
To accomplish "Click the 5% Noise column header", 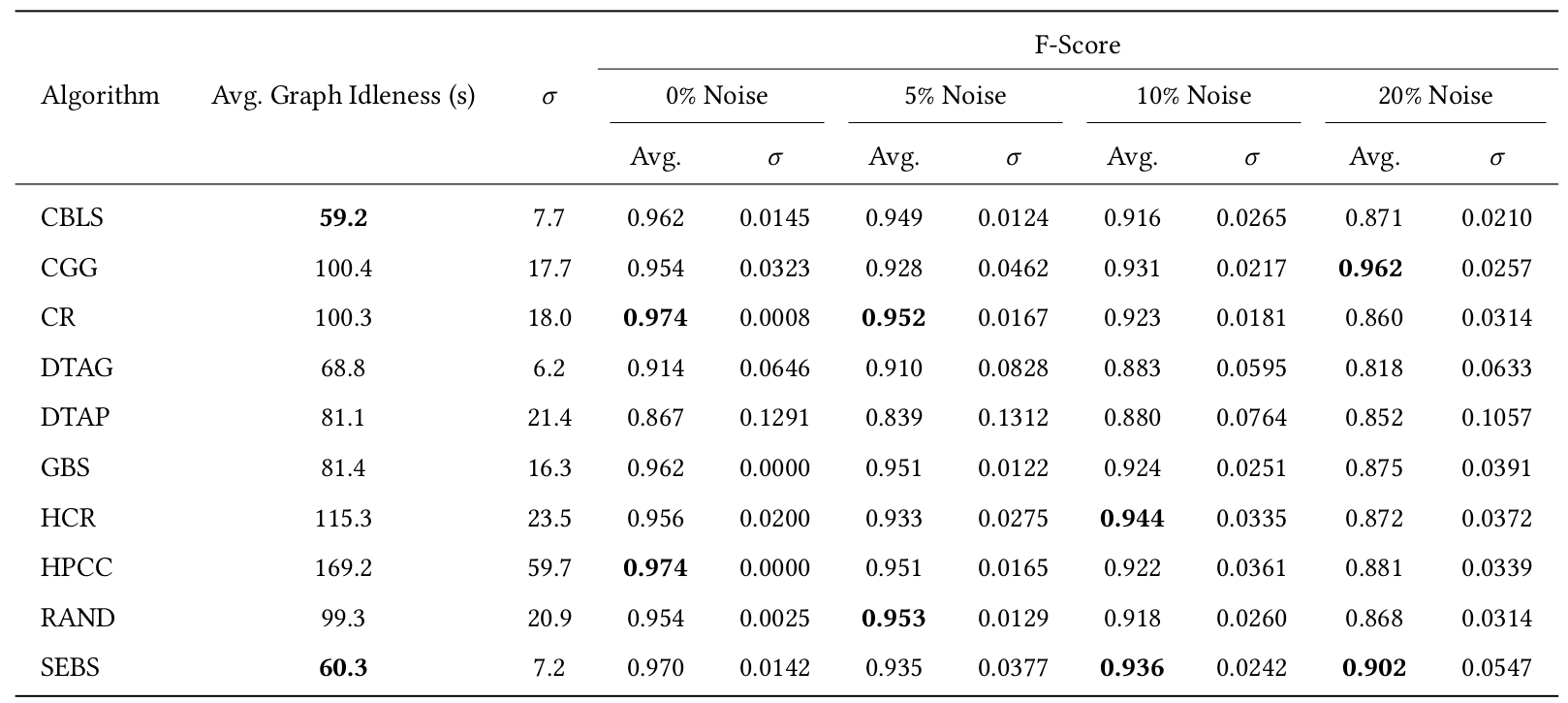I will [955, 96].
